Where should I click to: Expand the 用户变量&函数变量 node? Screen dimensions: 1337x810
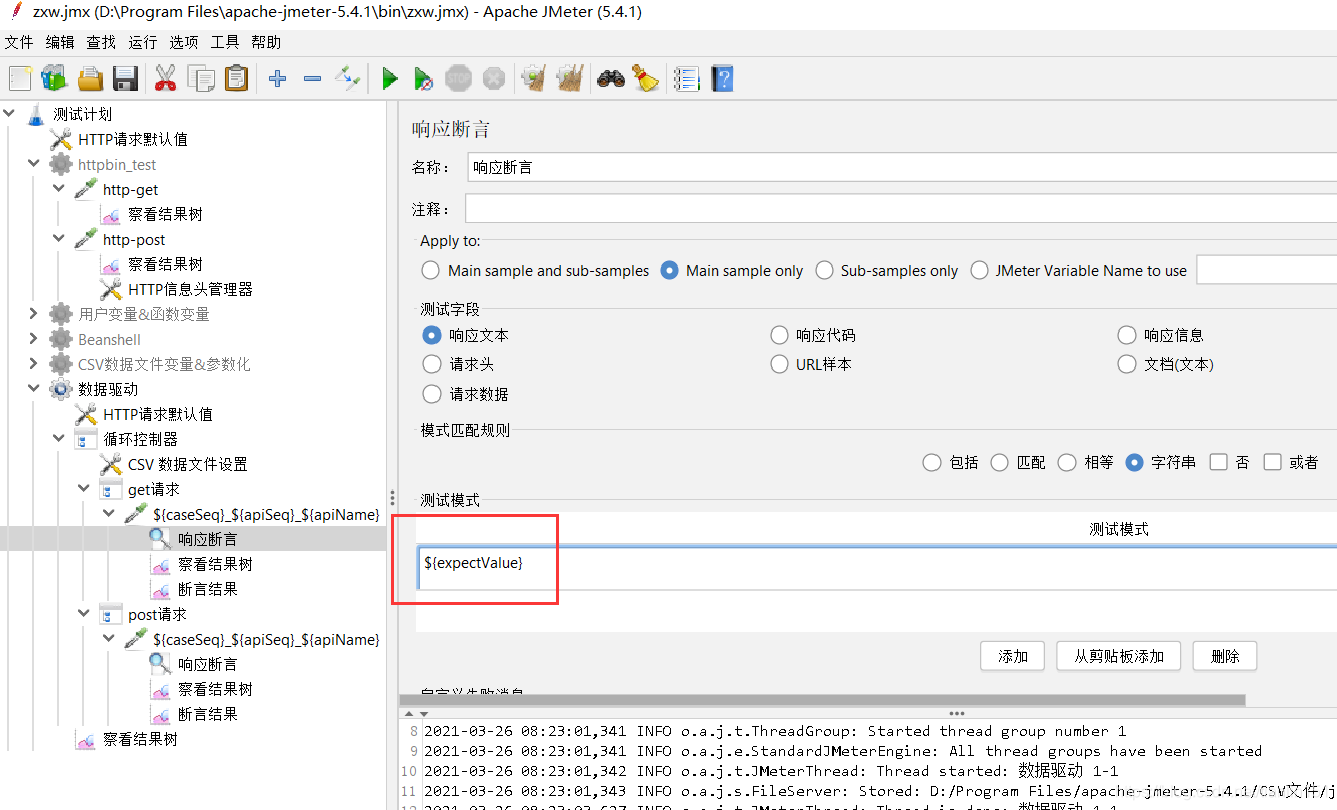34,314
